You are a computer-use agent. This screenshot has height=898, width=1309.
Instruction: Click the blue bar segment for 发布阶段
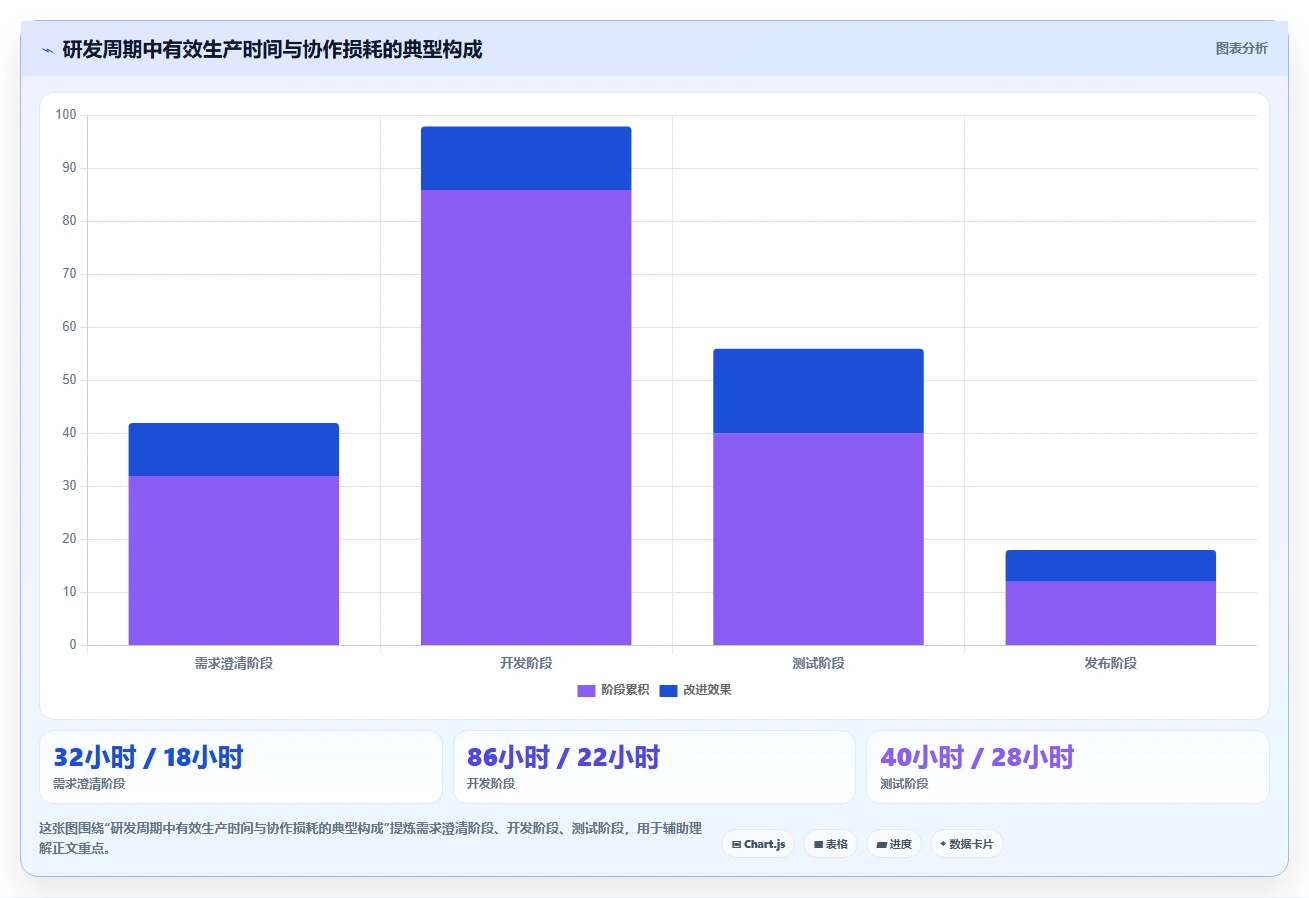coord(1110,566)
